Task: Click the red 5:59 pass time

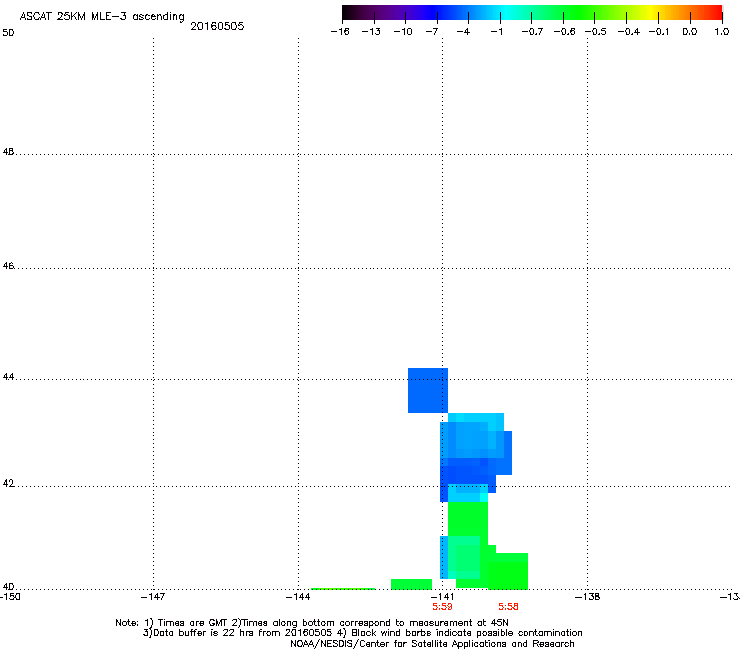Action: point(442,607)
